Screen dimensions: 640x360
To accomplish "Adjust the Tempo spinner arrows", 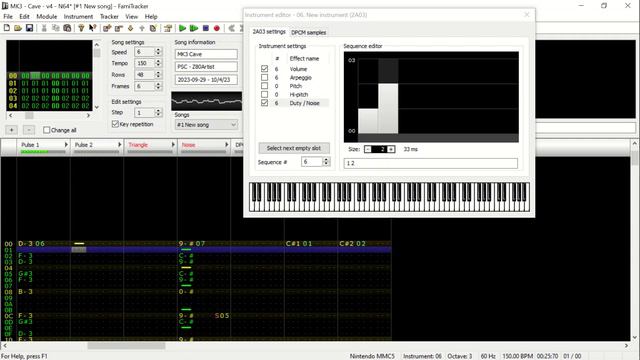I will [158, 63].
